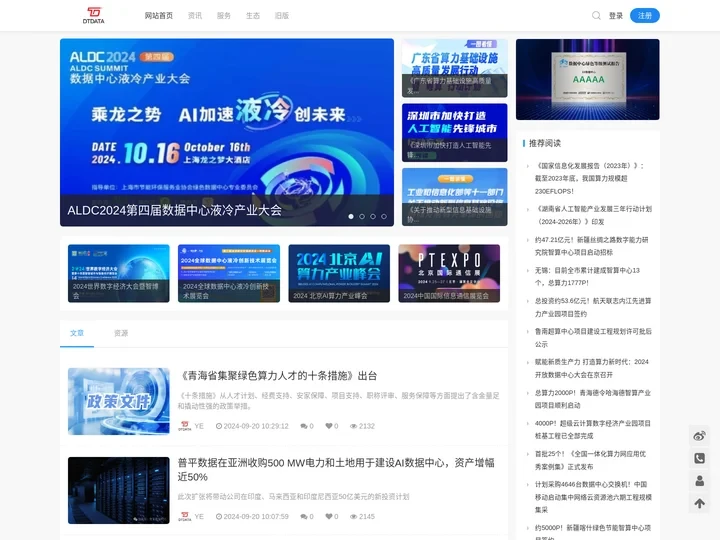Open the ALDC2024 main banner slide
The image size is (720, 540).
point(227,132)
